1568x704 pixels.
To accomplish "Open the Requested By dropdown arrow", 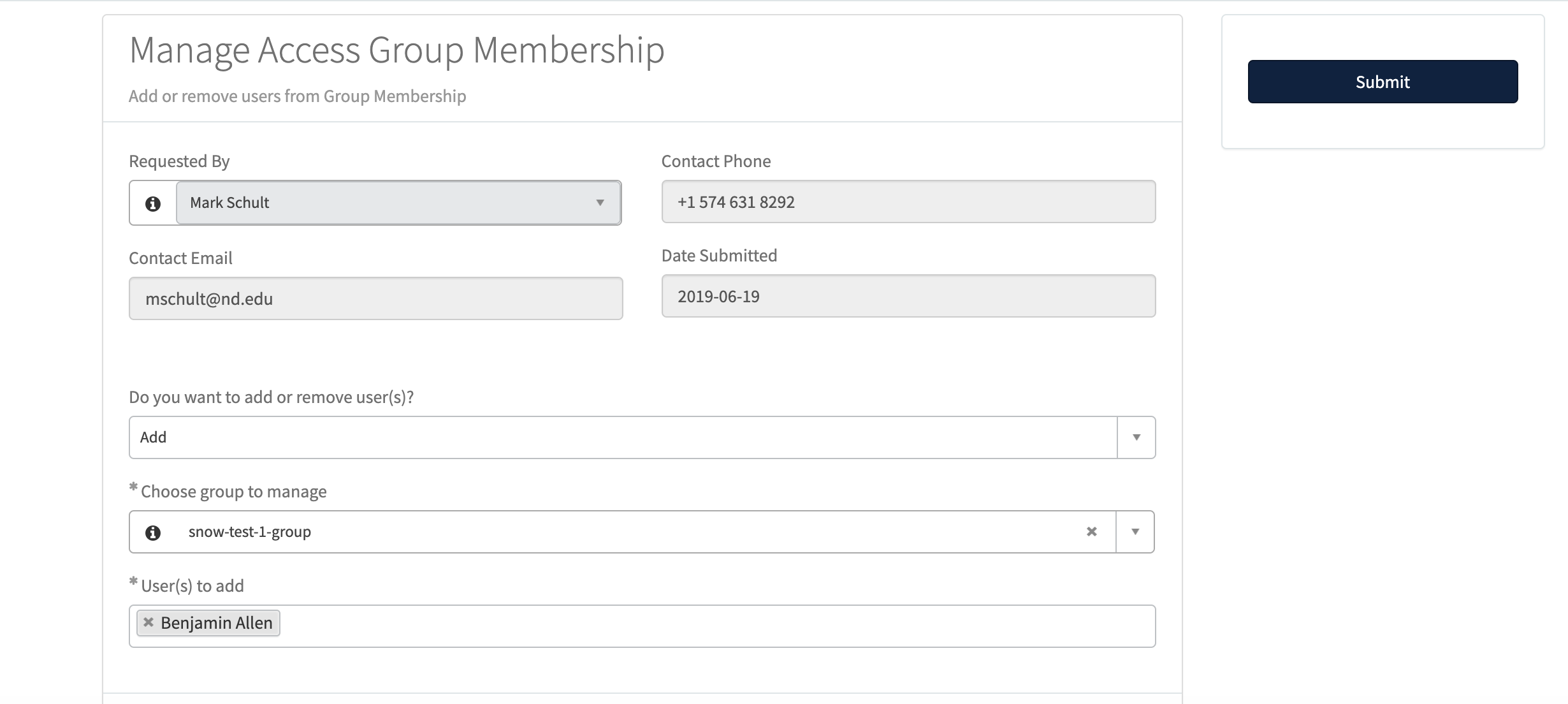I will click(x=600, y=203).
